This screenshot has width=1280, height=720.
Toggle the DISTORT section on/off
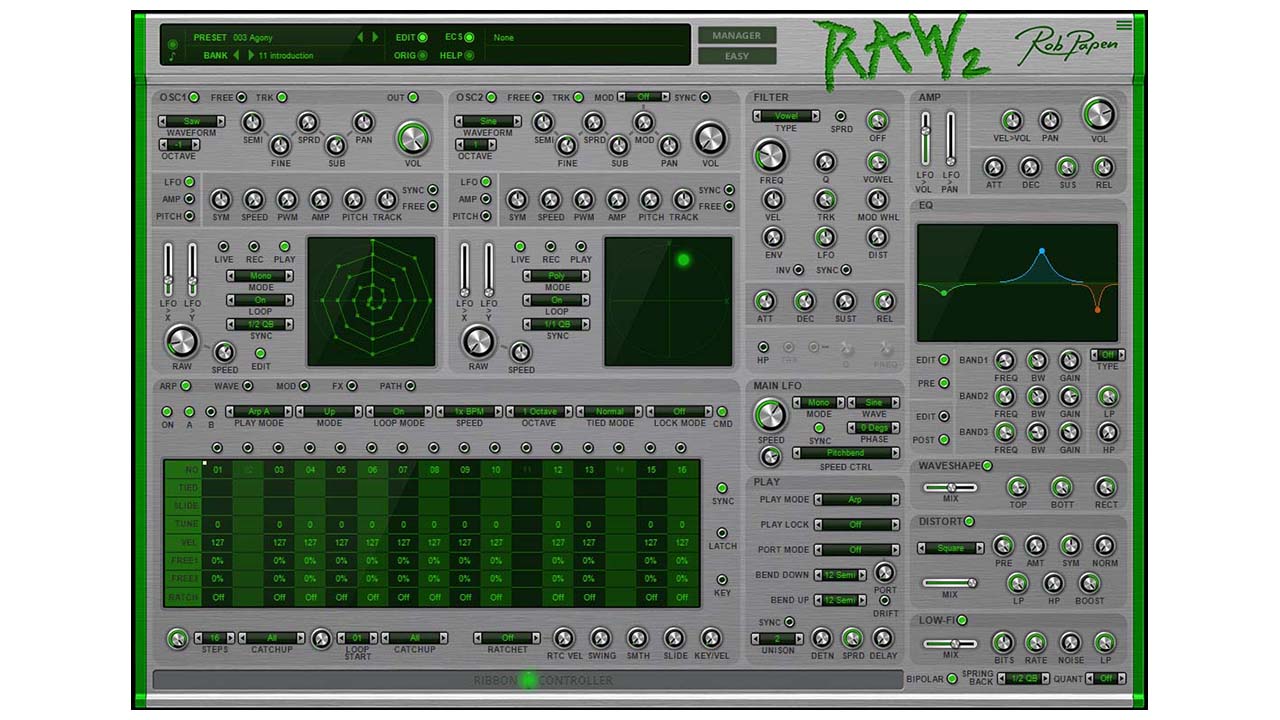[969, 522]
